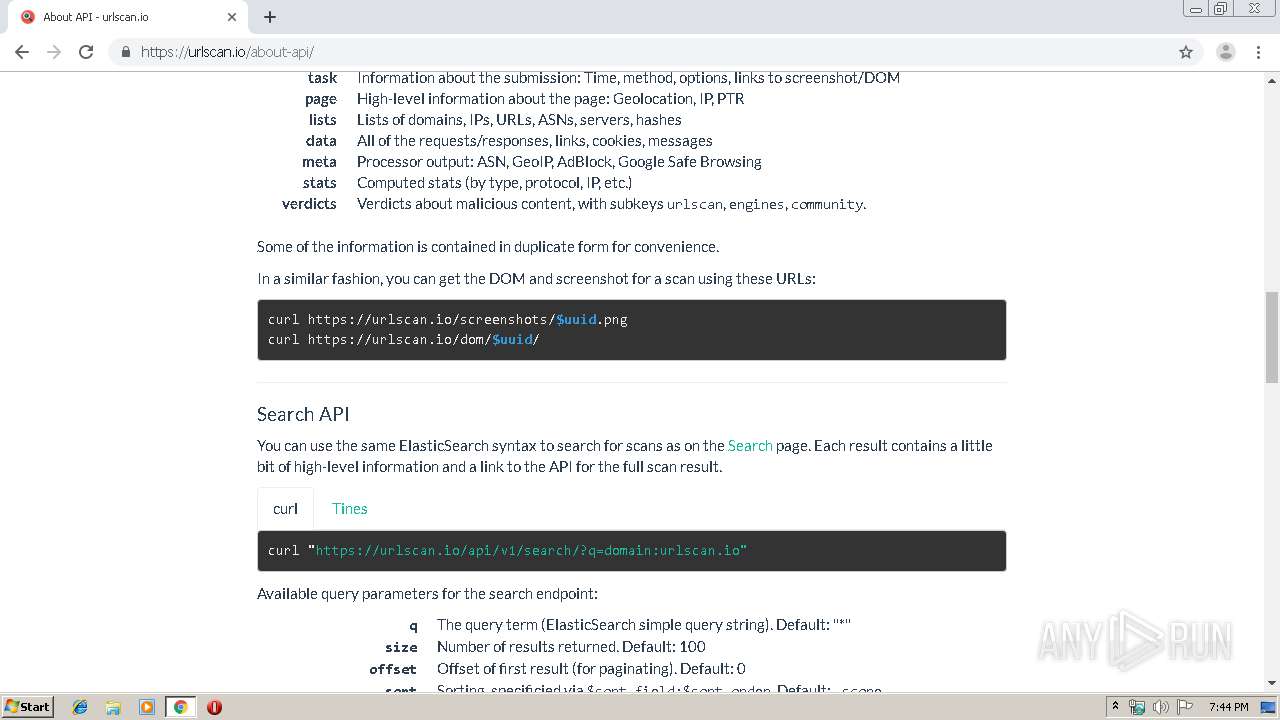1280x720 pixels.
Task: Show hidden system tray icons
Action: [1115, 707]
